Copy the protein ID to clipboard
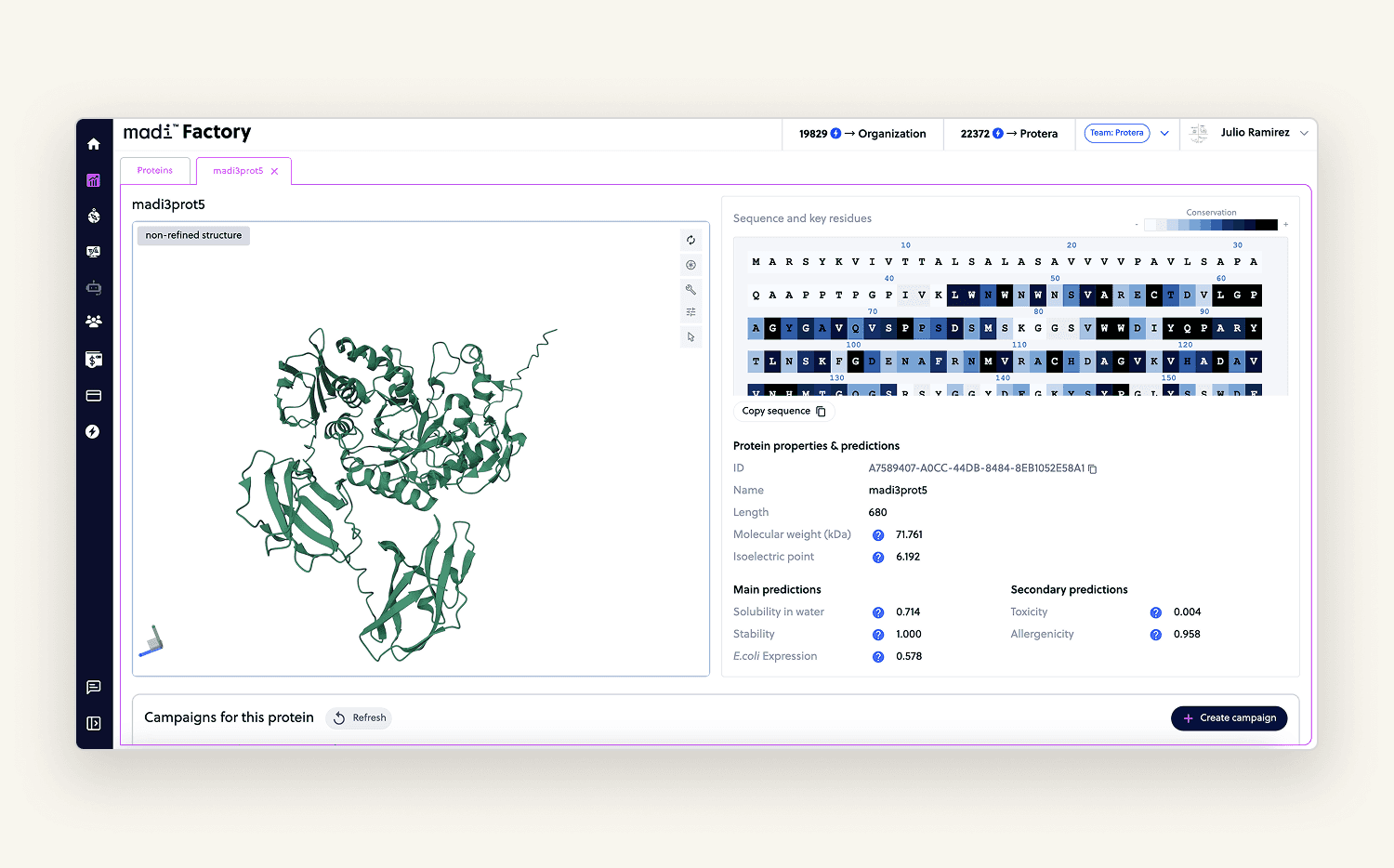Image resolution: width=1394 pixels, height=868 pixels. pyautogui.click(x=1093, y=469)
